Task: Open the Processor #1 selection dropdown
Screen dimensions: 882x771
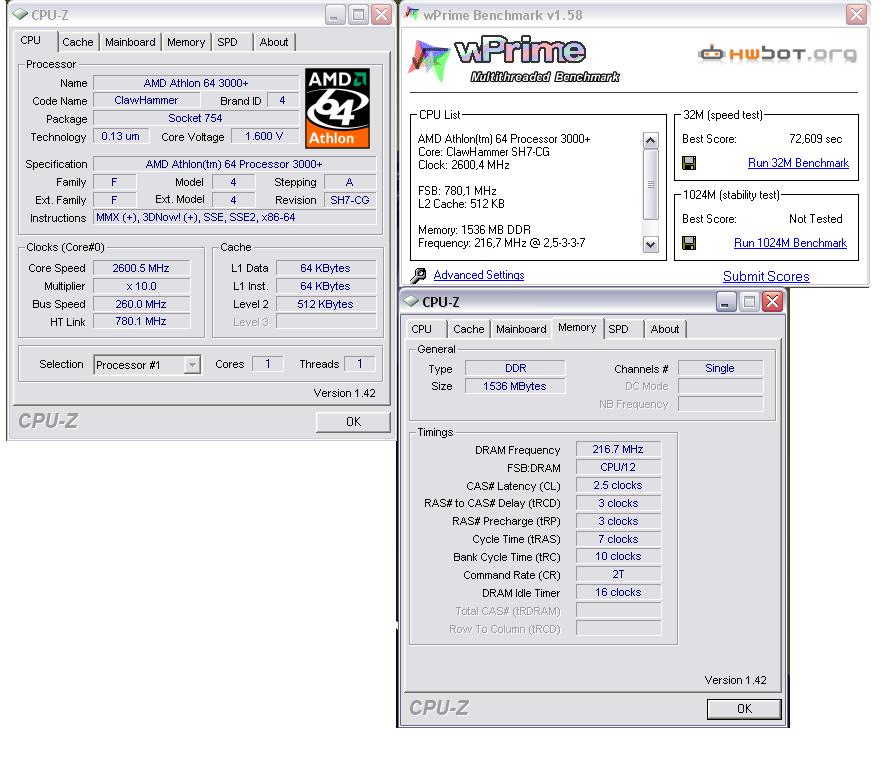Action: click(192, 365)
